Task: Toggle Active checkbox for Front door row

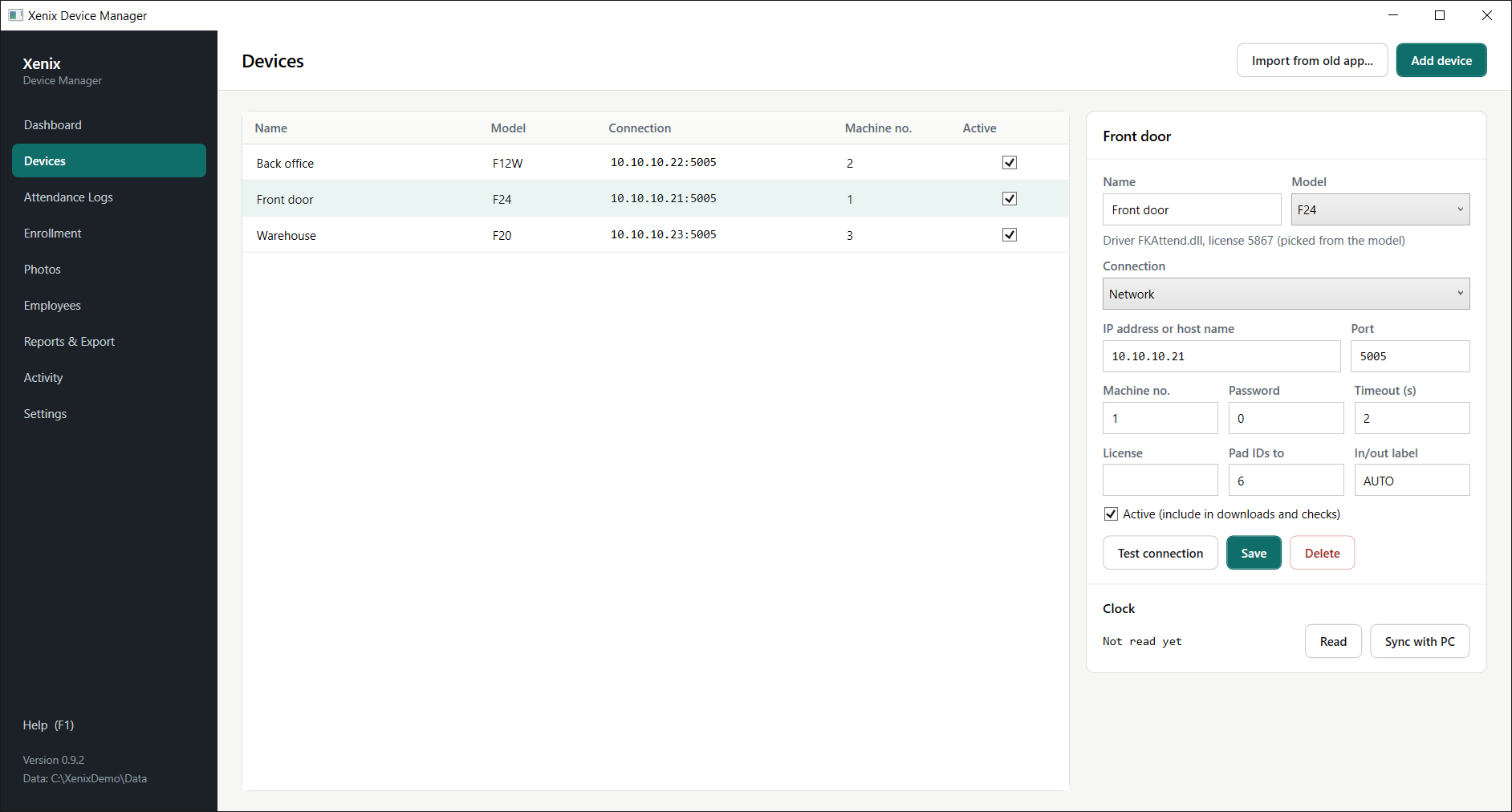Action: click(1010, 198)
